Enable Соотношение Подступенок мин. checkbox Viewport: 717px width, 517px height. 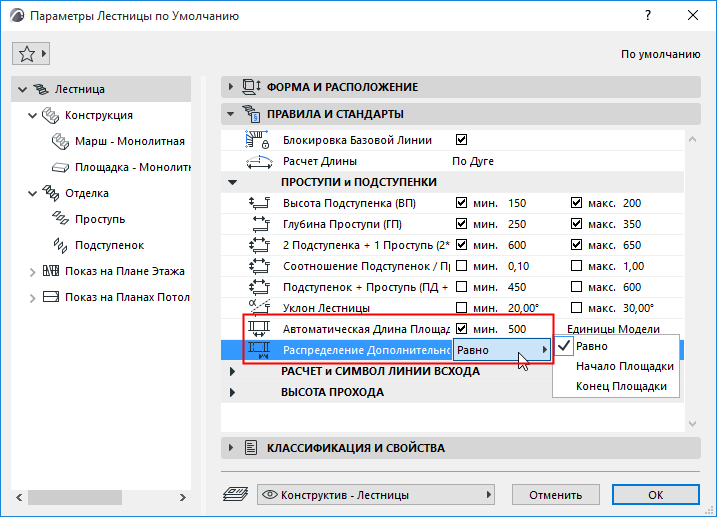pos(461,266)
